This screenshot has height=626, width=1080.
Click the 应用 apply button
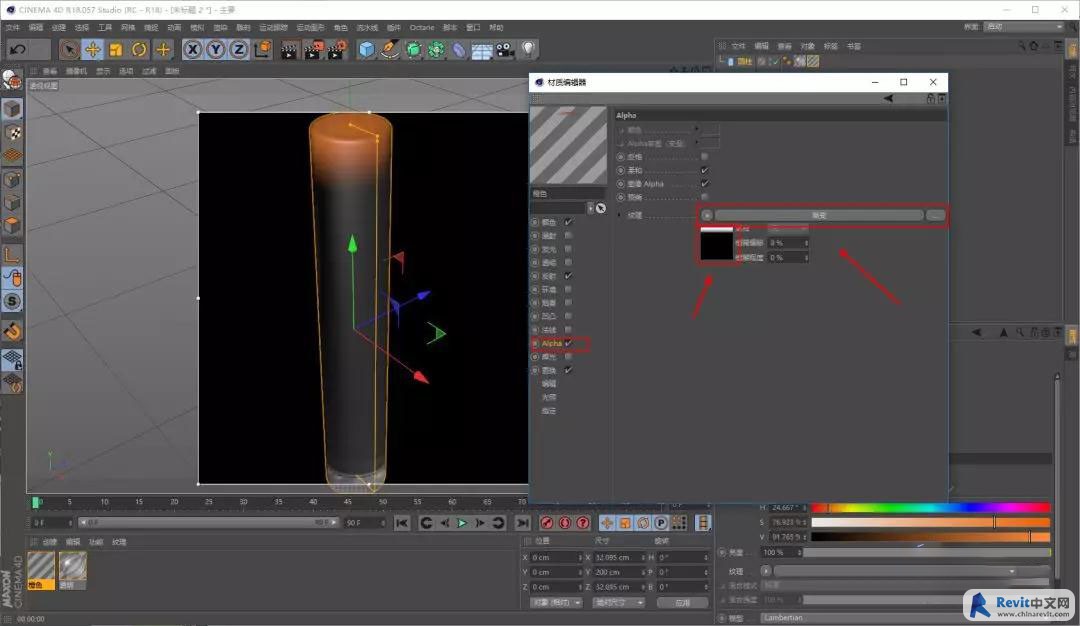(x=682, y=603)
